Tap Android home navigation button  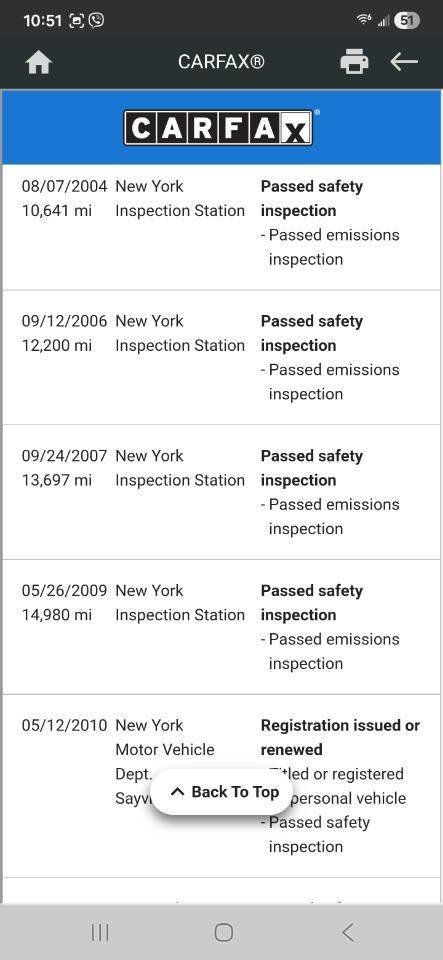pos(223,932)
